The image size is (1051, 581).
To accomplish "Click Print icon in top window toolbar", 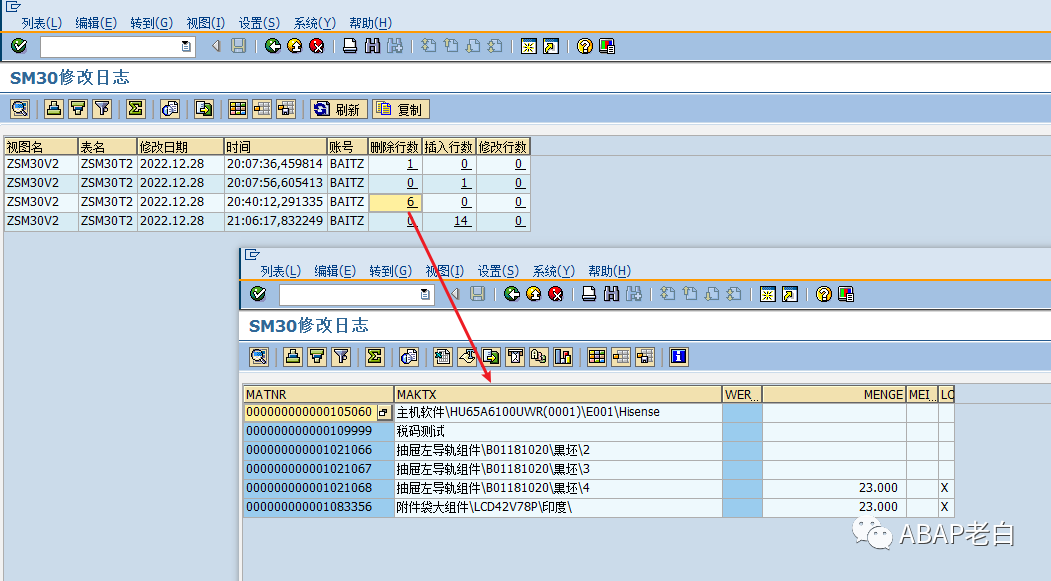I will click(350, 46).
